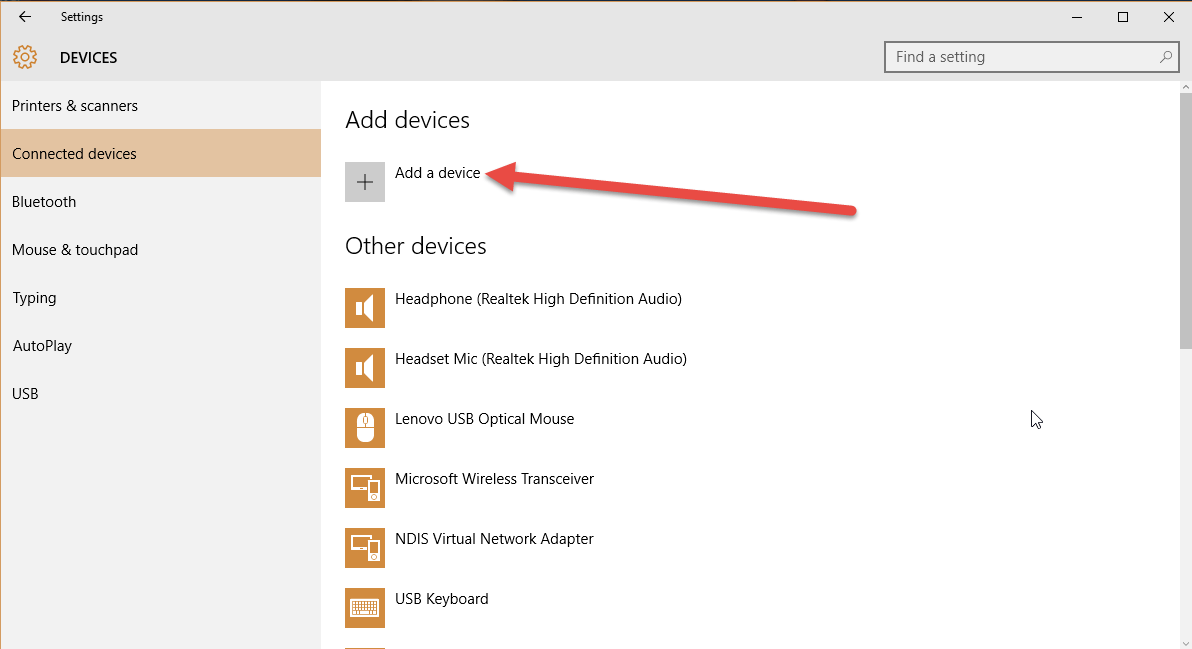Click the Headphone speaker icon

click(x=365, y=308)
